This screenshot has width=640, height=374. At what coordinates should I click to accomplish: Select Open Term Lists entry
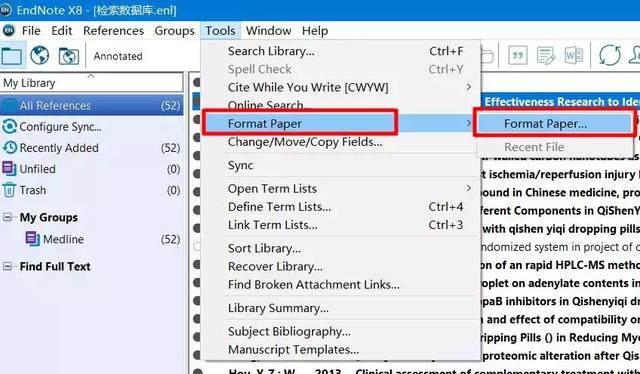(x=341, y=188)
